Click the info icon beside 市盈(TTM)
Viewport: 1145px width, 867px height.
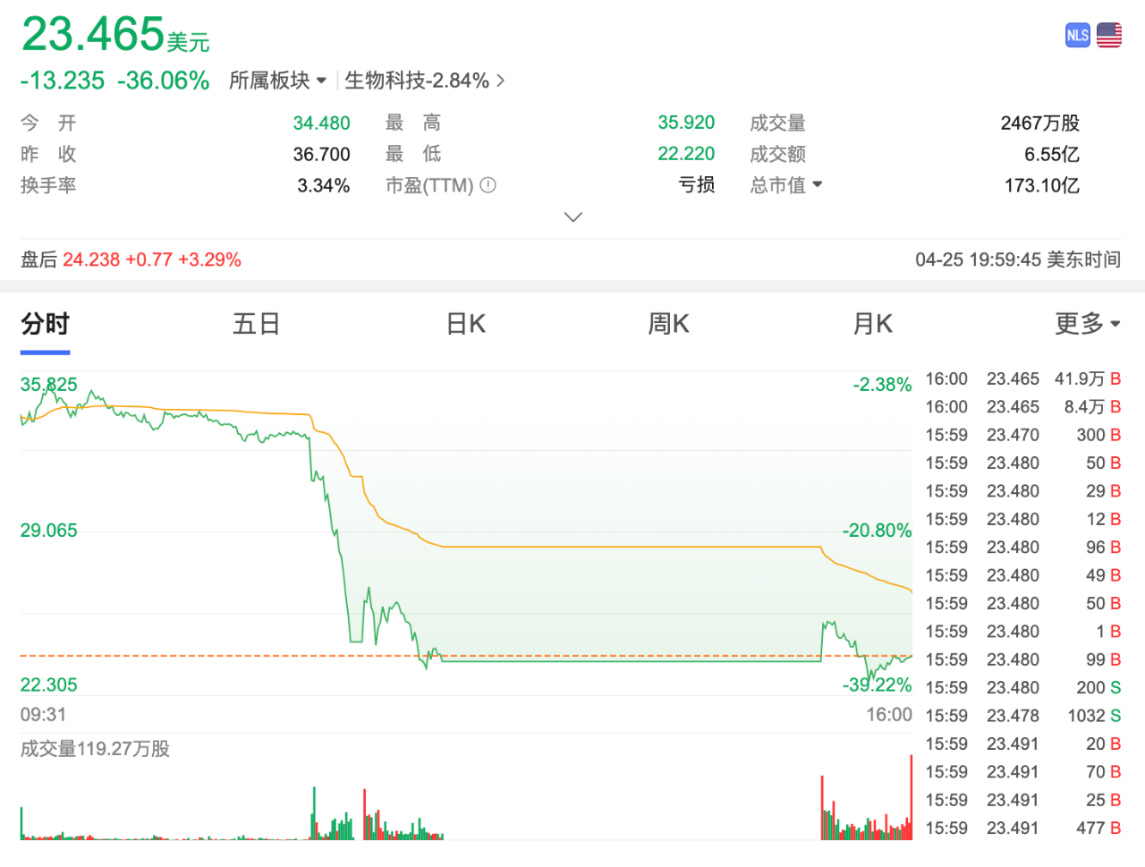(x=488, y=185)
